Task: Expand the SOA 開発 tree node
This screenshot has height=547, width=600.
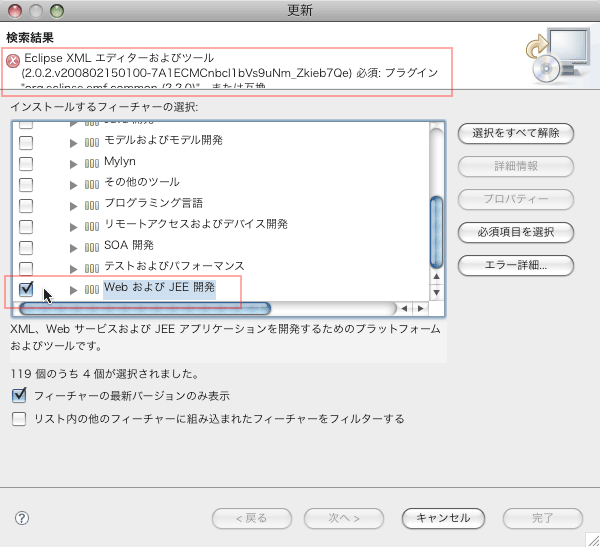Action: [x=73, y=248]
